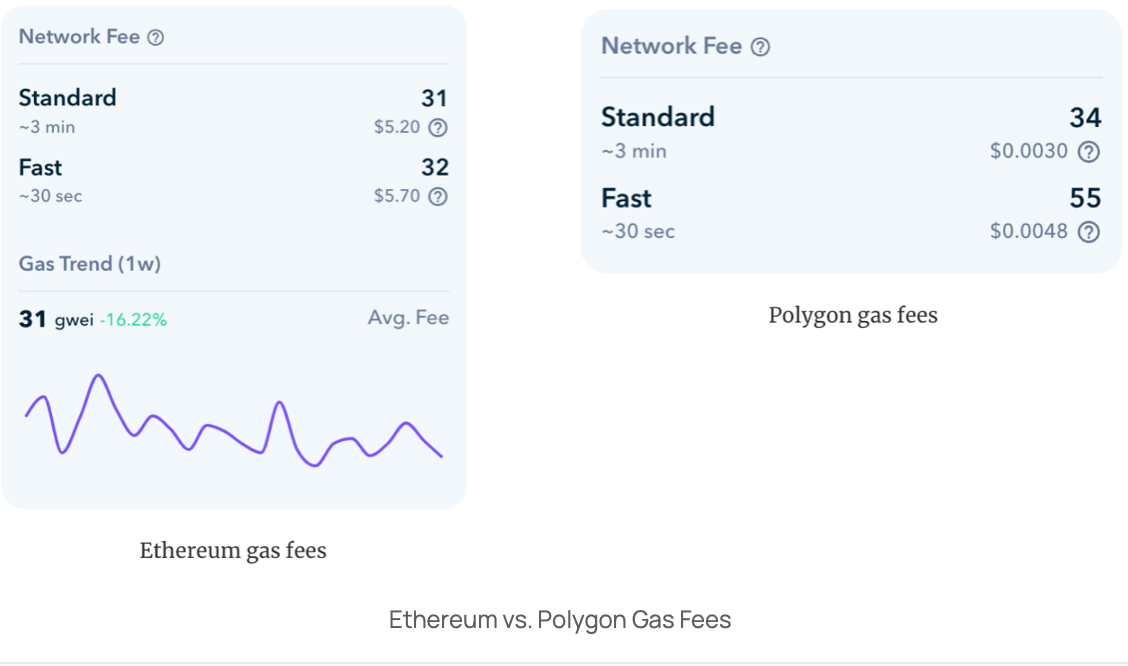
Task: Click Ethereum vs. Polygon Gas Fees title
Action: [560, 619]
